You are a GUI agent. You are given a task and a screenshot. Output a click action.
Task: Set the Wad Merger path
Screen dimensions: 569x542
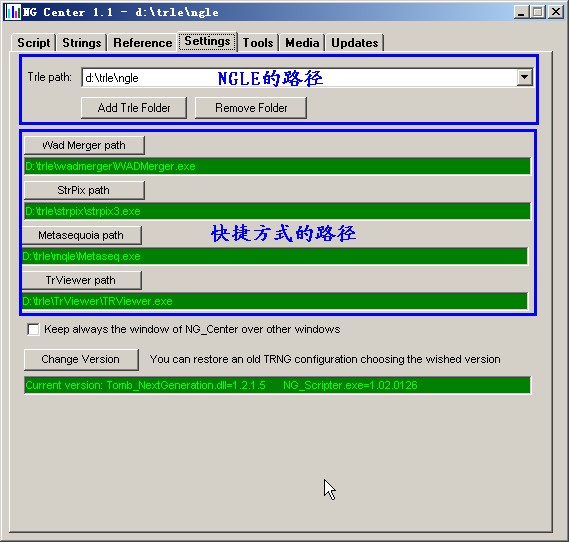(x=84, y=145)
